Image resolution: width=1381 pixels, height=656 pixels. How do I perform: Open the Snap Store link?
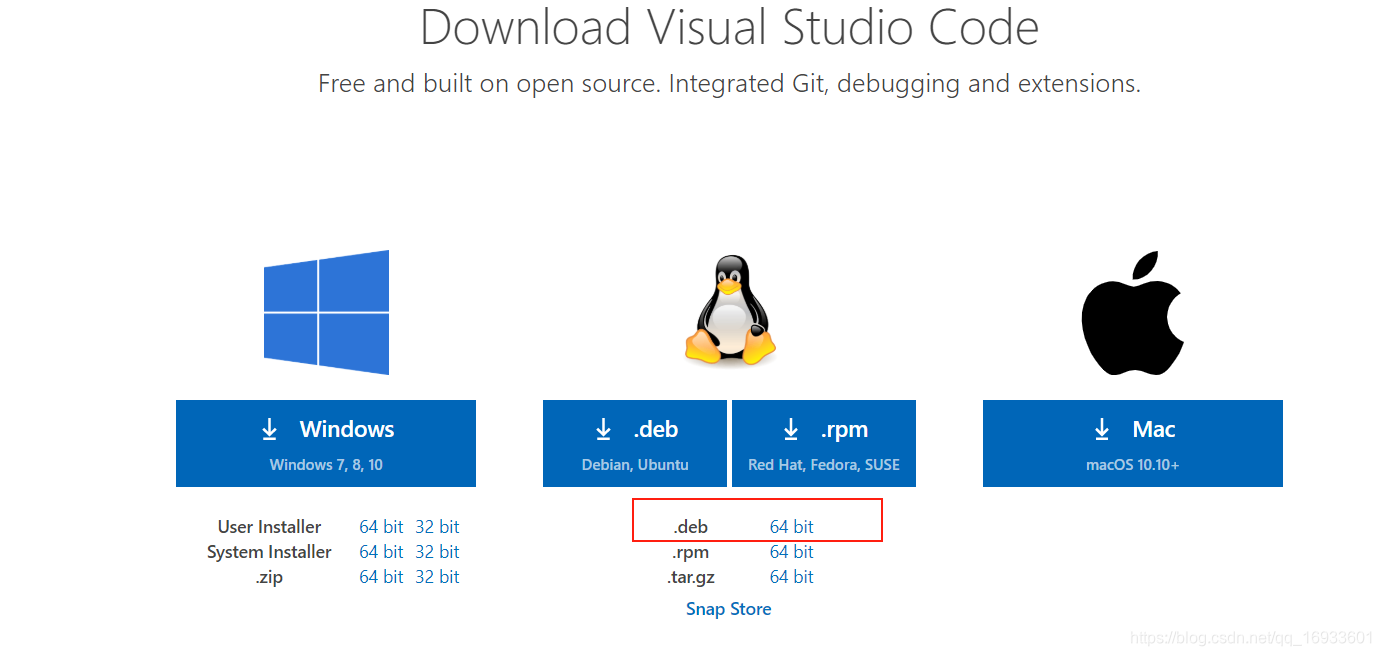pyautogui.click(x=728, y=608)
